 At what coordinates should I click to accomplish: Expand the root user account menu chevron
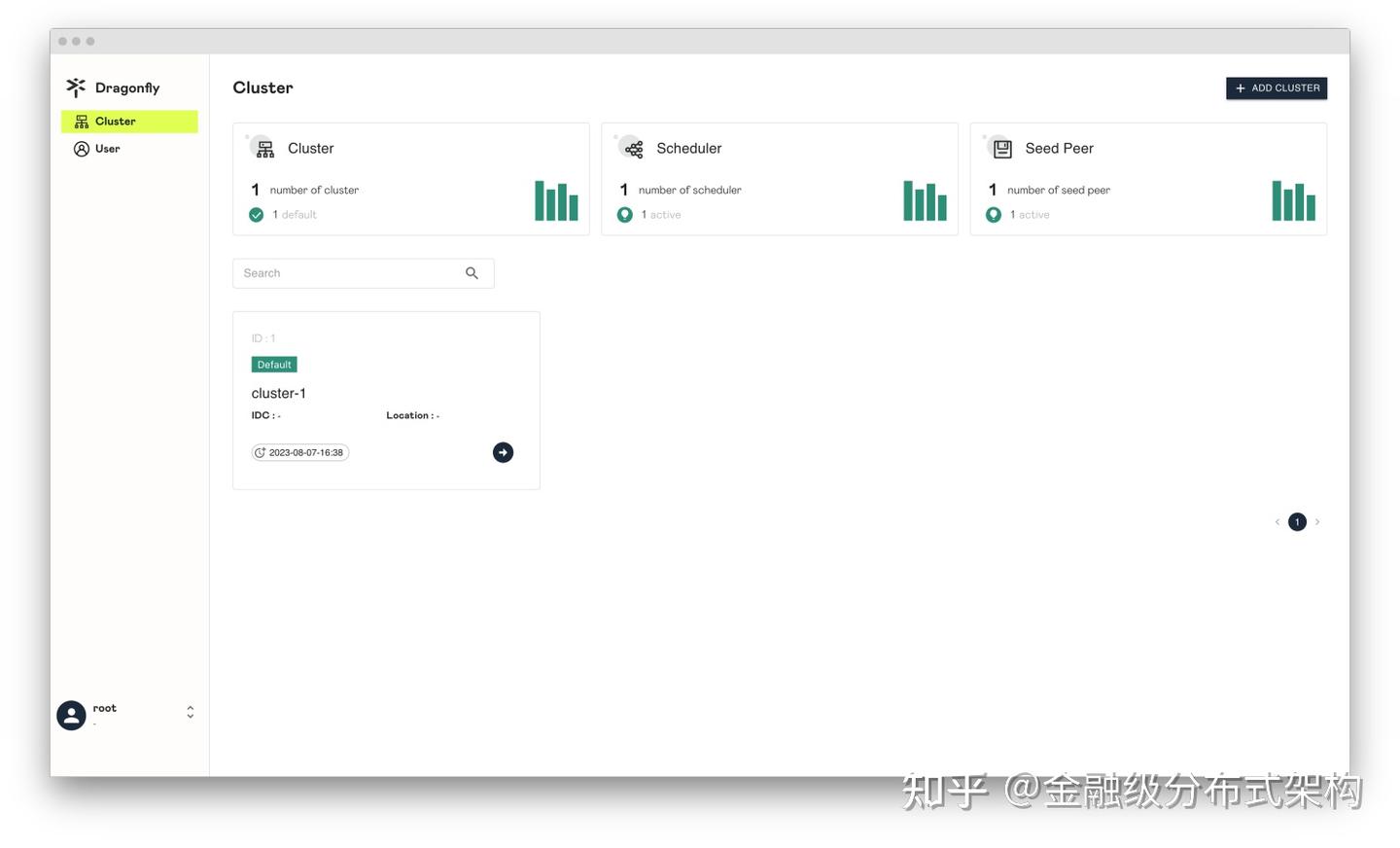click(191, 713)
